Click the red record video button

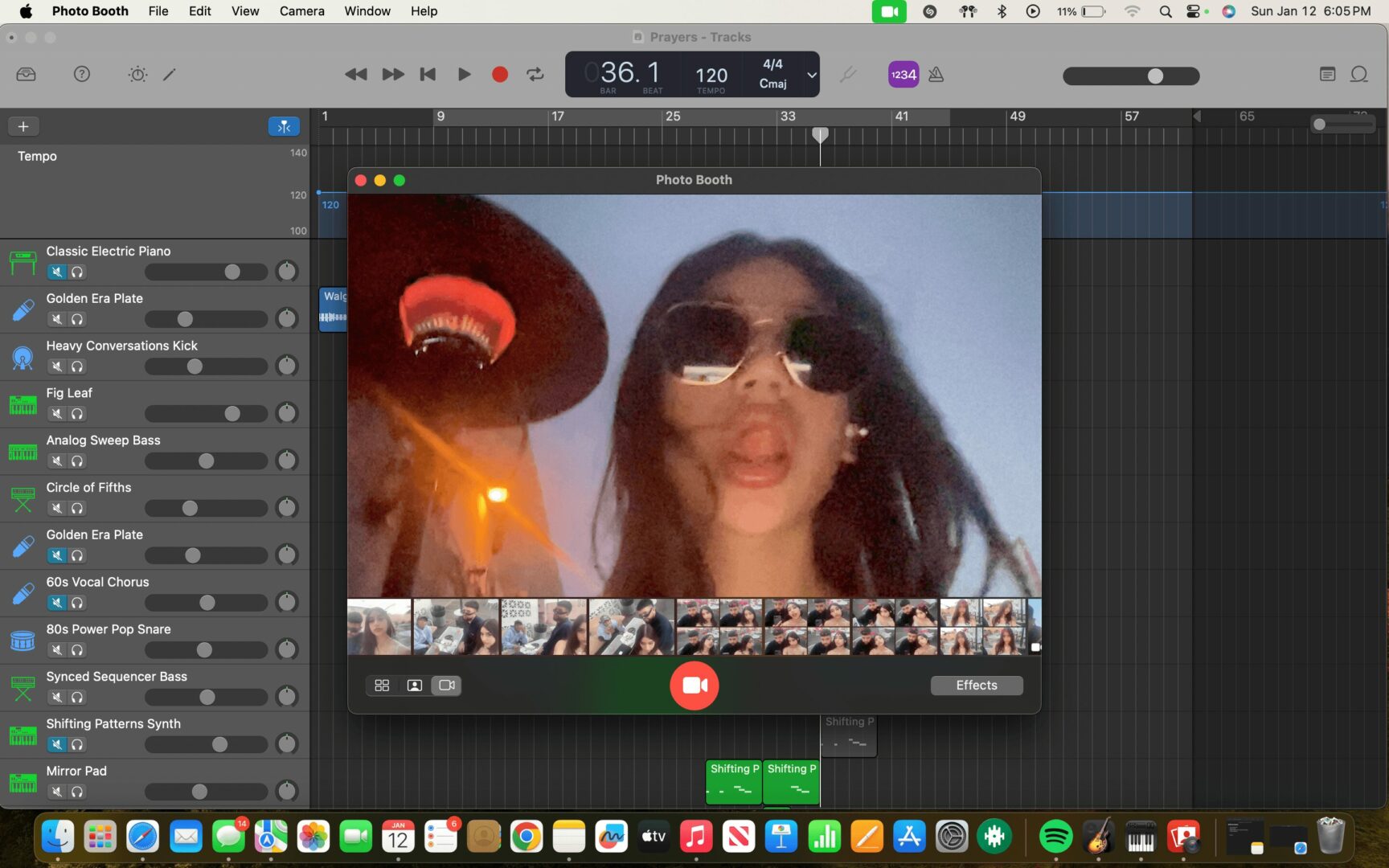[x=694, y=686]
